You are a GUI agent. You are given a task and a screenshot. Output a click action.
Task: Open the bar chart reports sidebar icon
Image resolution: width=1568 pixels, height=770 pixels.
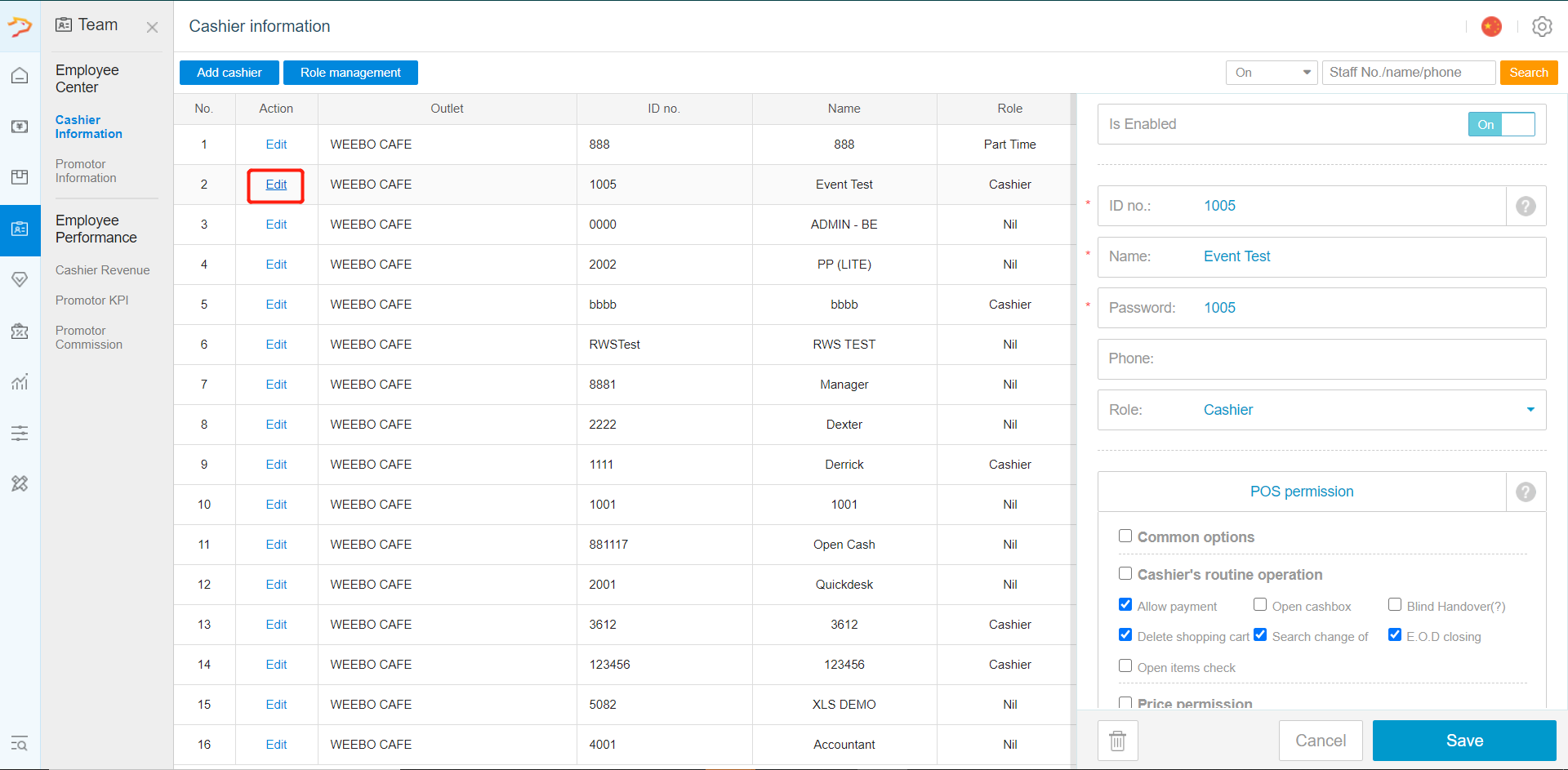tap(20, 381)
